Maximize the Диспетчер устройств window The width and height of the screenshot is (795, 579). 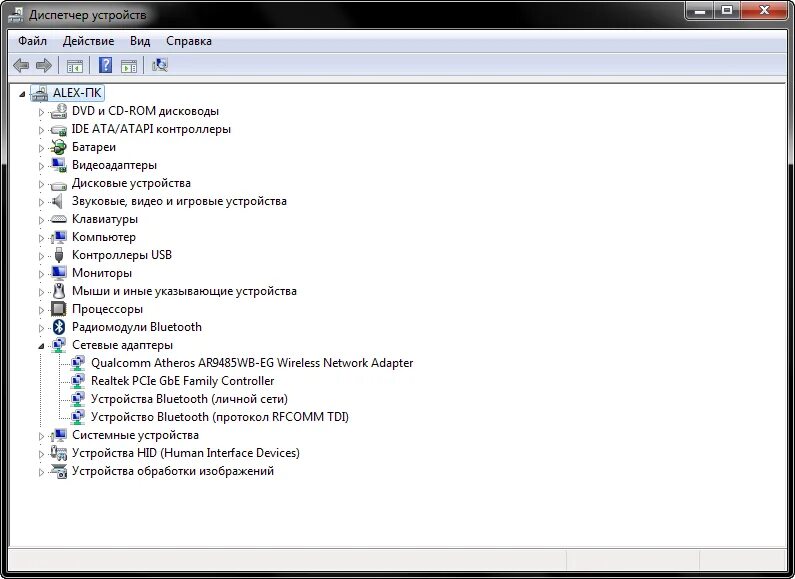727,10
